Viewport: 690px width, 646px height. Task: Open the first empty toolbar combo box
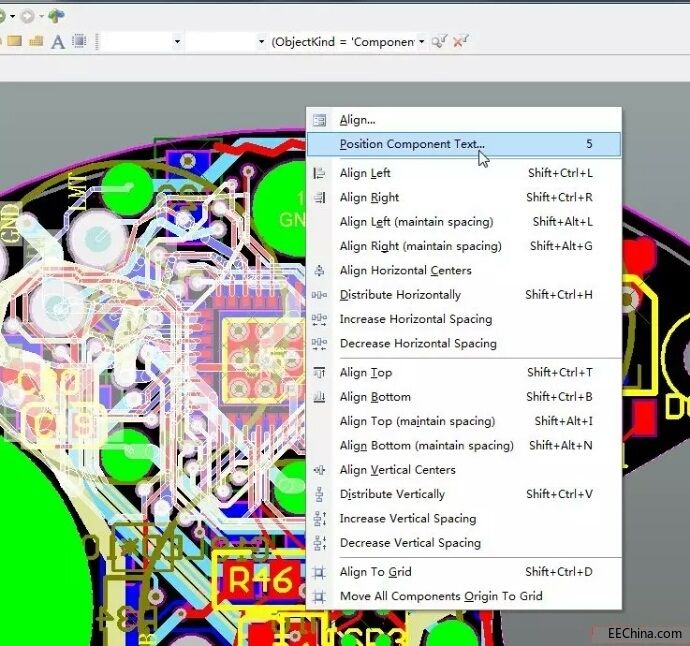pyautogui.click(x=177, y=42)
